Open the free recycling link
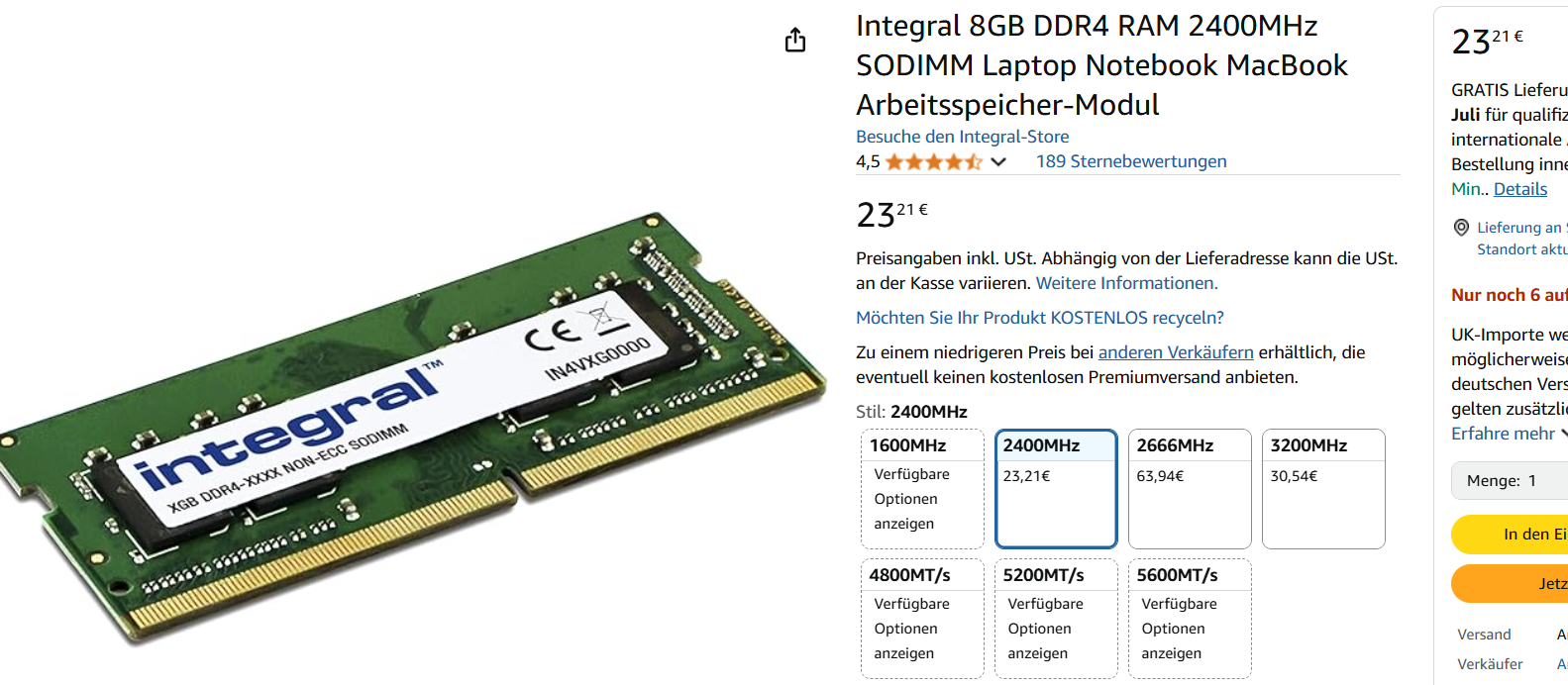This screenshot has height=685, width=1568. (x=1040, y=318)
